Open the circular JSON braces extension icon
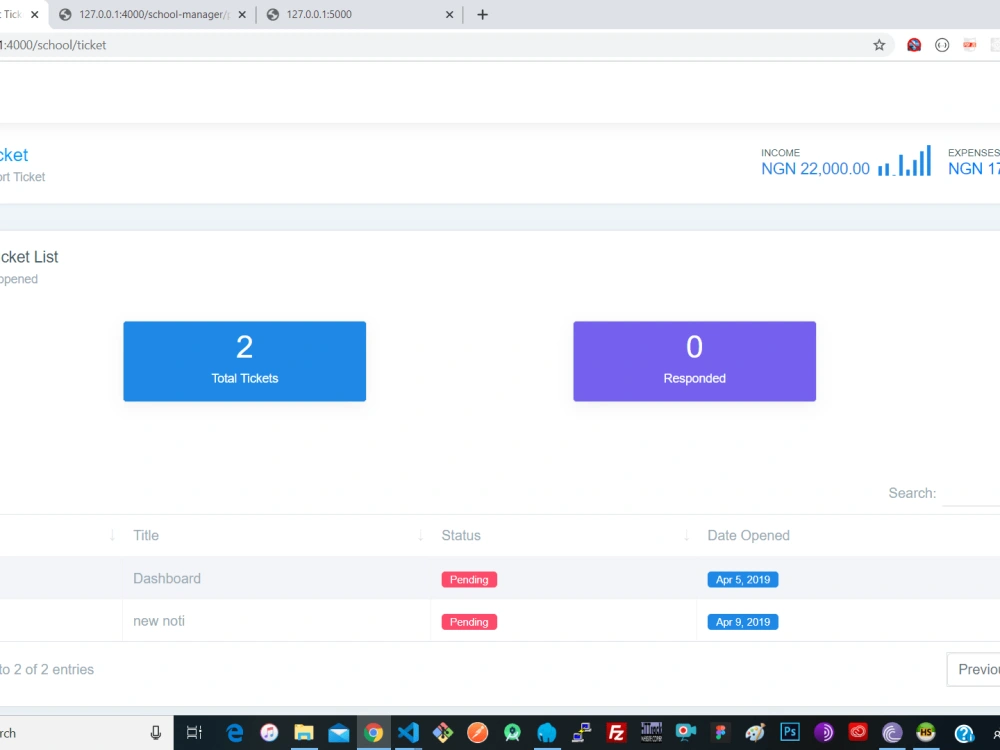The height and width of the screenshot is (750, 1000). [x=942, y=45]
